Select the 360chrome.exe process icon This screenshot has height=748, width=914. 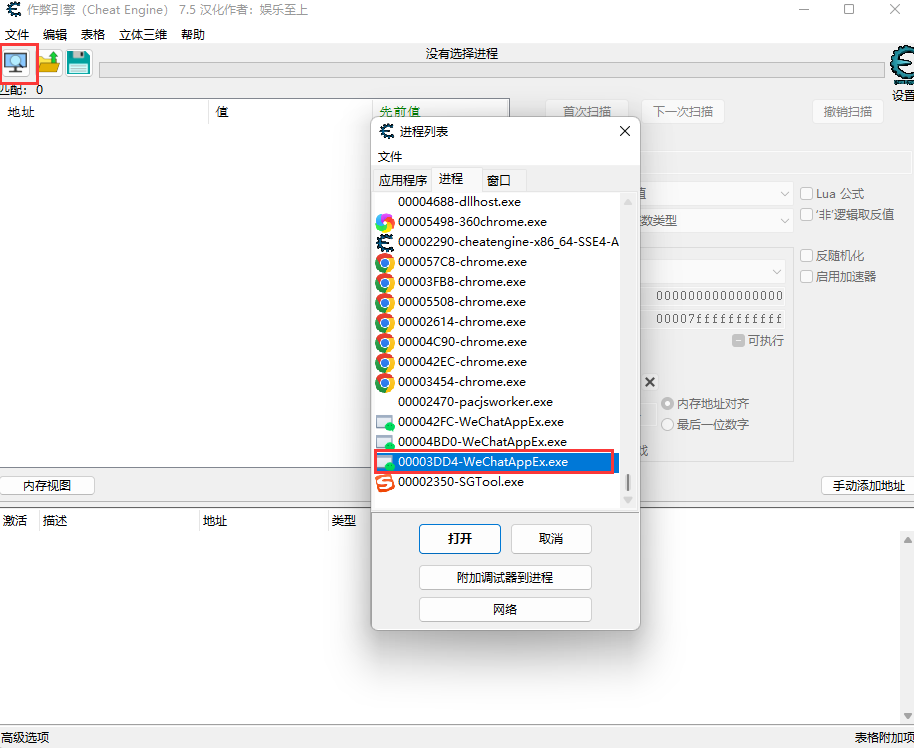pyautogui.click(x=385, y=222)
